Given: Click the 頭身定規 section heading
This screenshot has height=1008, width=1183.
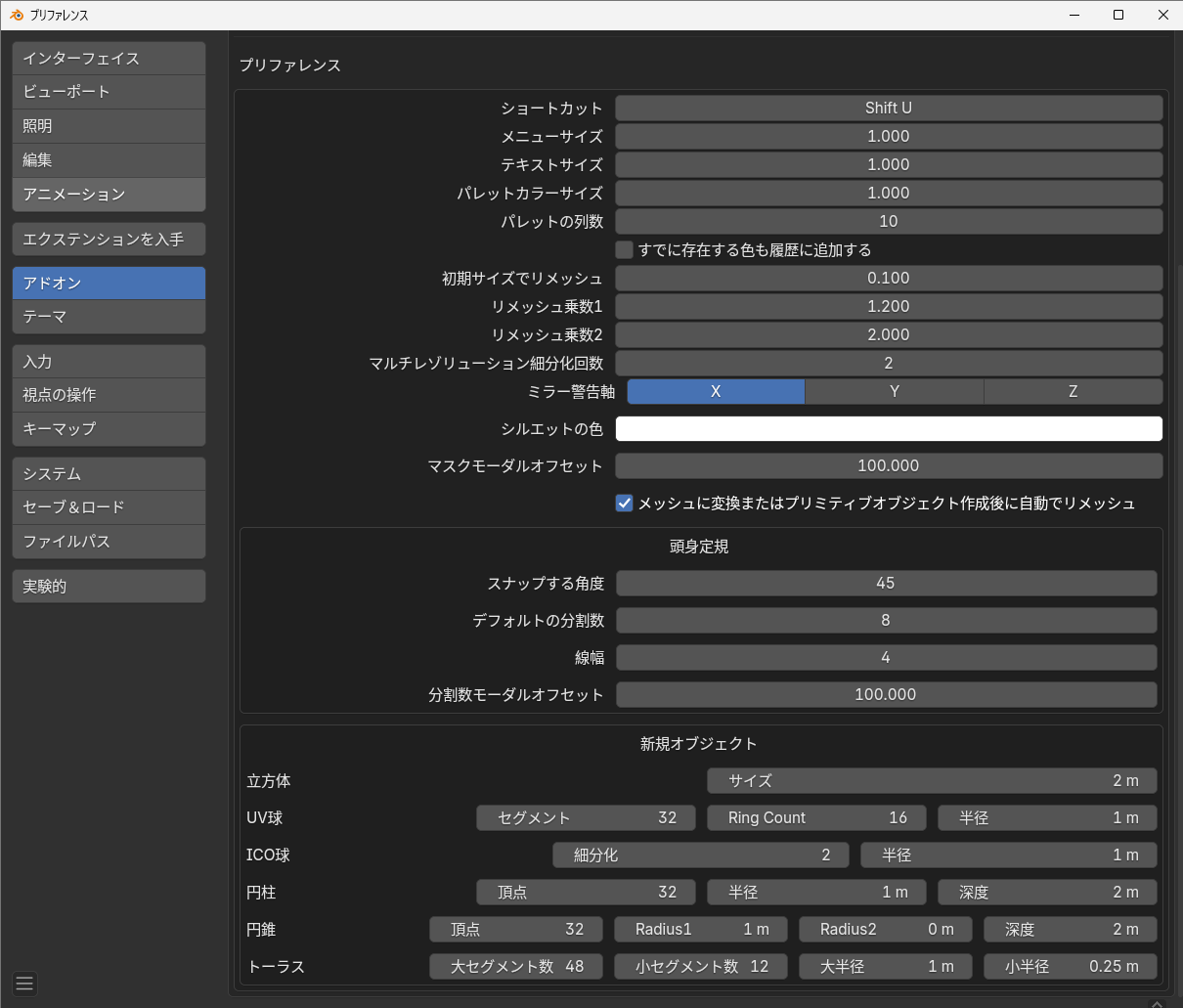Looking at the screenshot, I should (699, 548).
